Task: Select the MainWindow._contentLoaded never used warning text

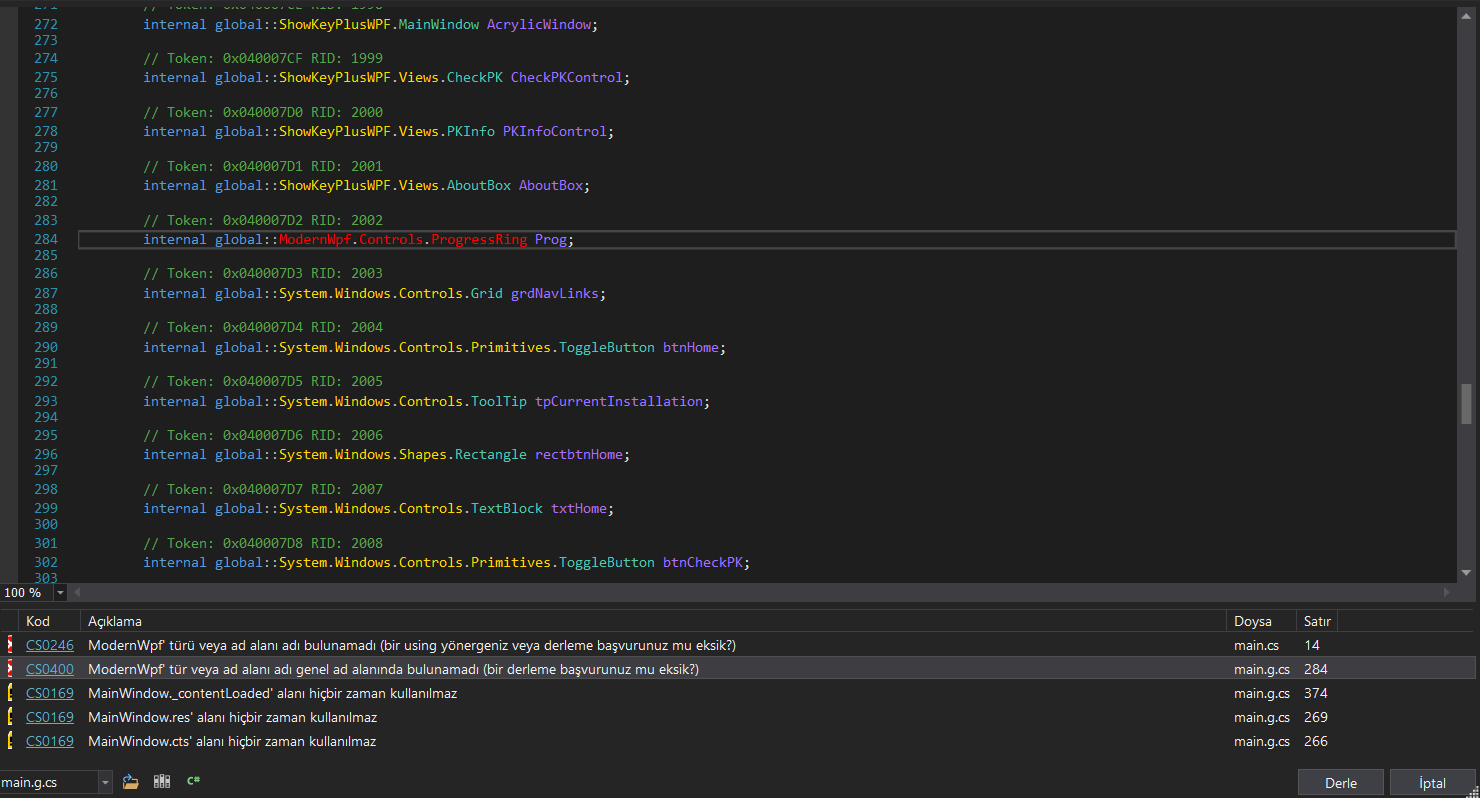Action: (272, 693)
